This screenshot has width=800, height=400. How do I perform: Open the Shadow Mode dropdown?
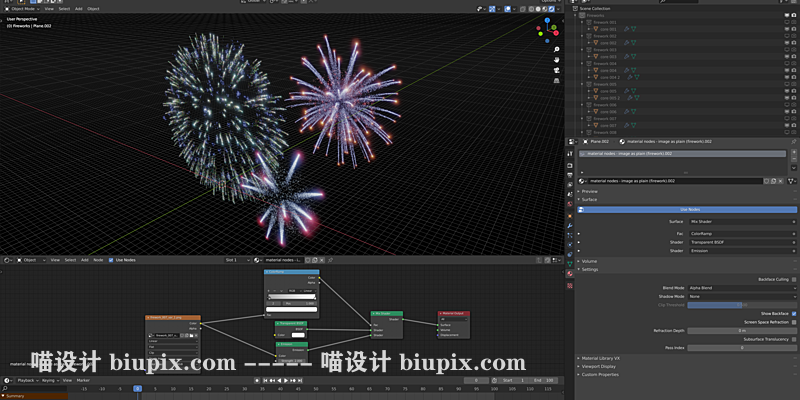coord(741,296)
